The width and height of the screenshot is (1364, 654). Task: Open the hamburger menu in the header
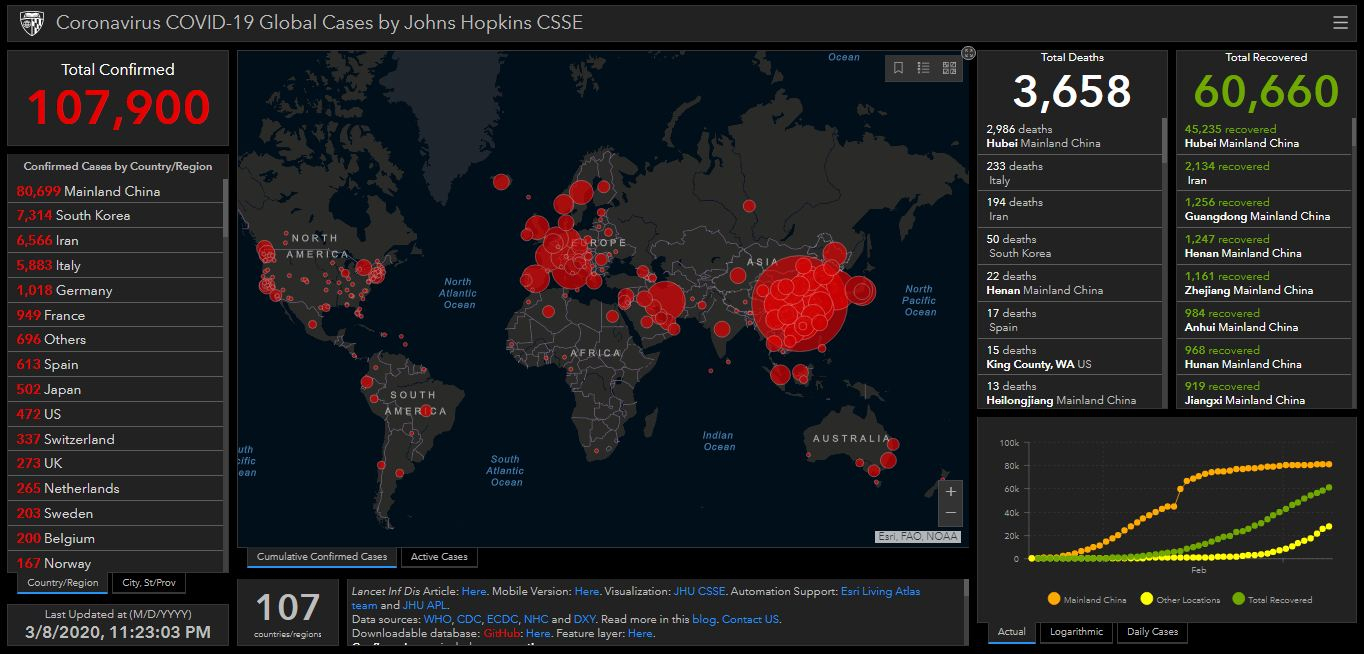click(1340, 23)
